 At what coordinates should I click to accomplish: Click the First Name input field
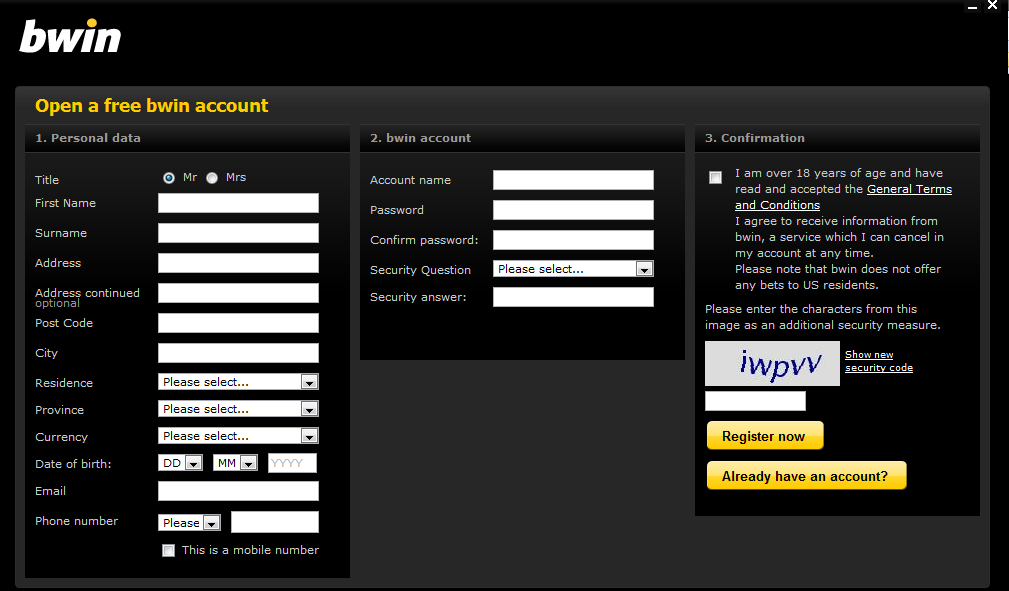click(x=238, y=202)
